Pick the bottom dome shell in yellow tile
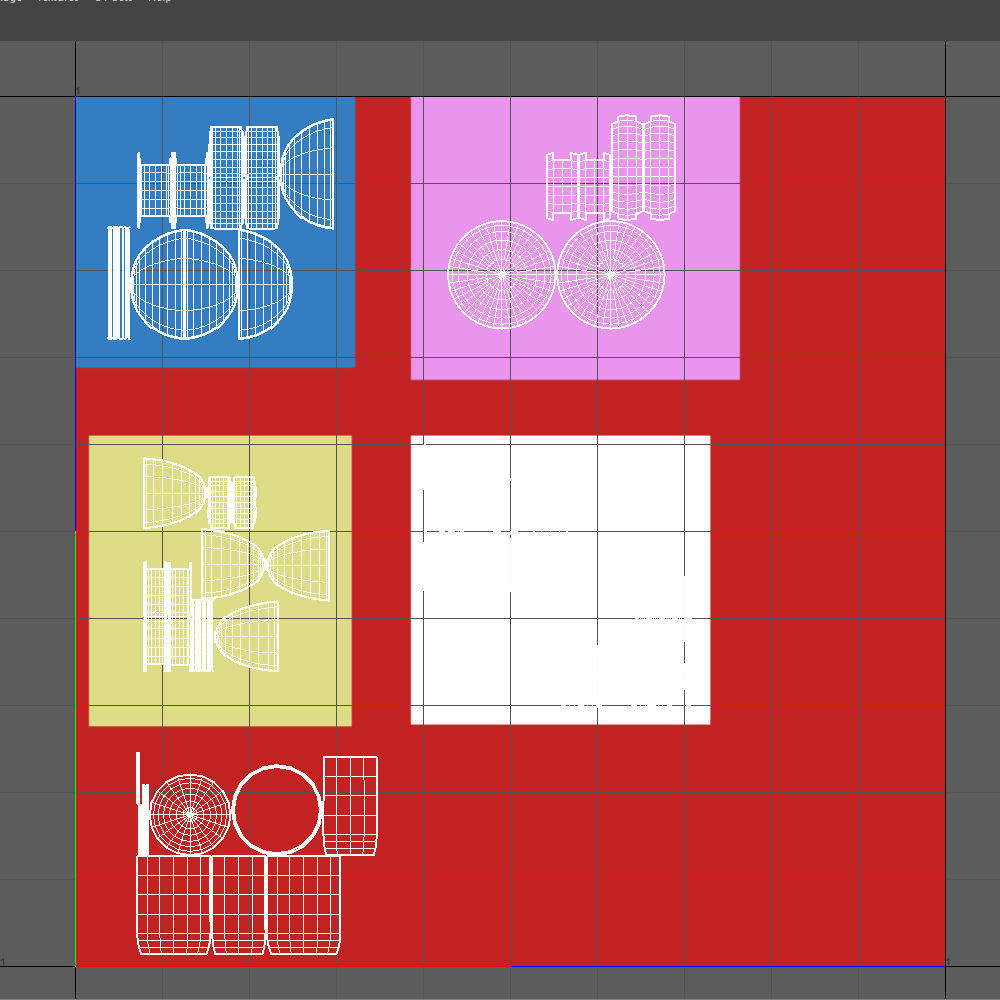Viewport: 1000px width, 1000px height. point(247,636)
